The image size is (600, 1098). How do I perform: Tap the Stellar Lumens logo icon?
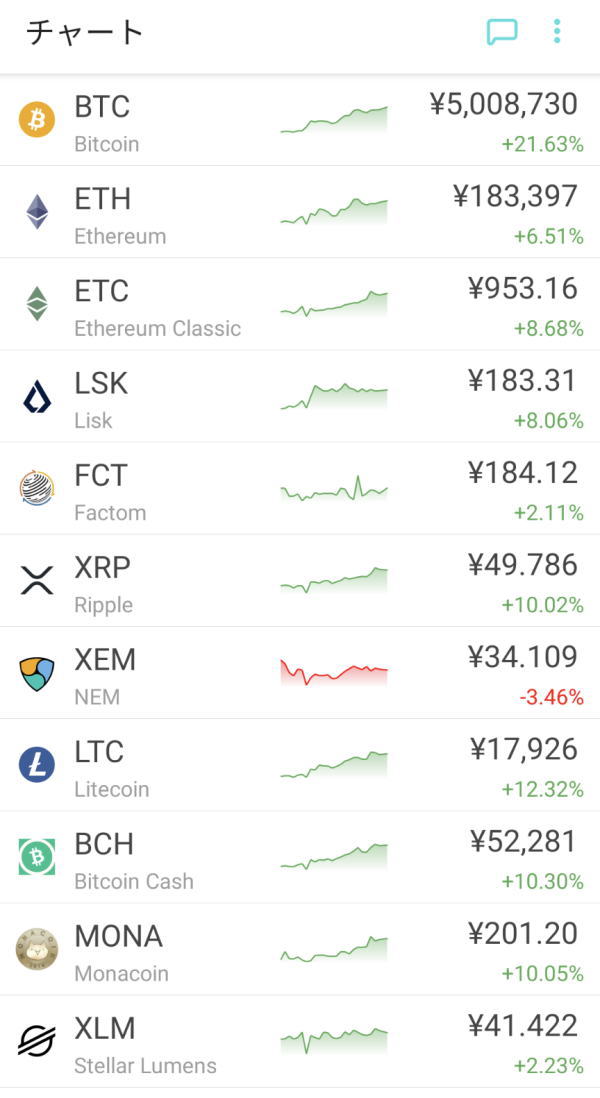pyautogui.click(x=37, y=1041)
